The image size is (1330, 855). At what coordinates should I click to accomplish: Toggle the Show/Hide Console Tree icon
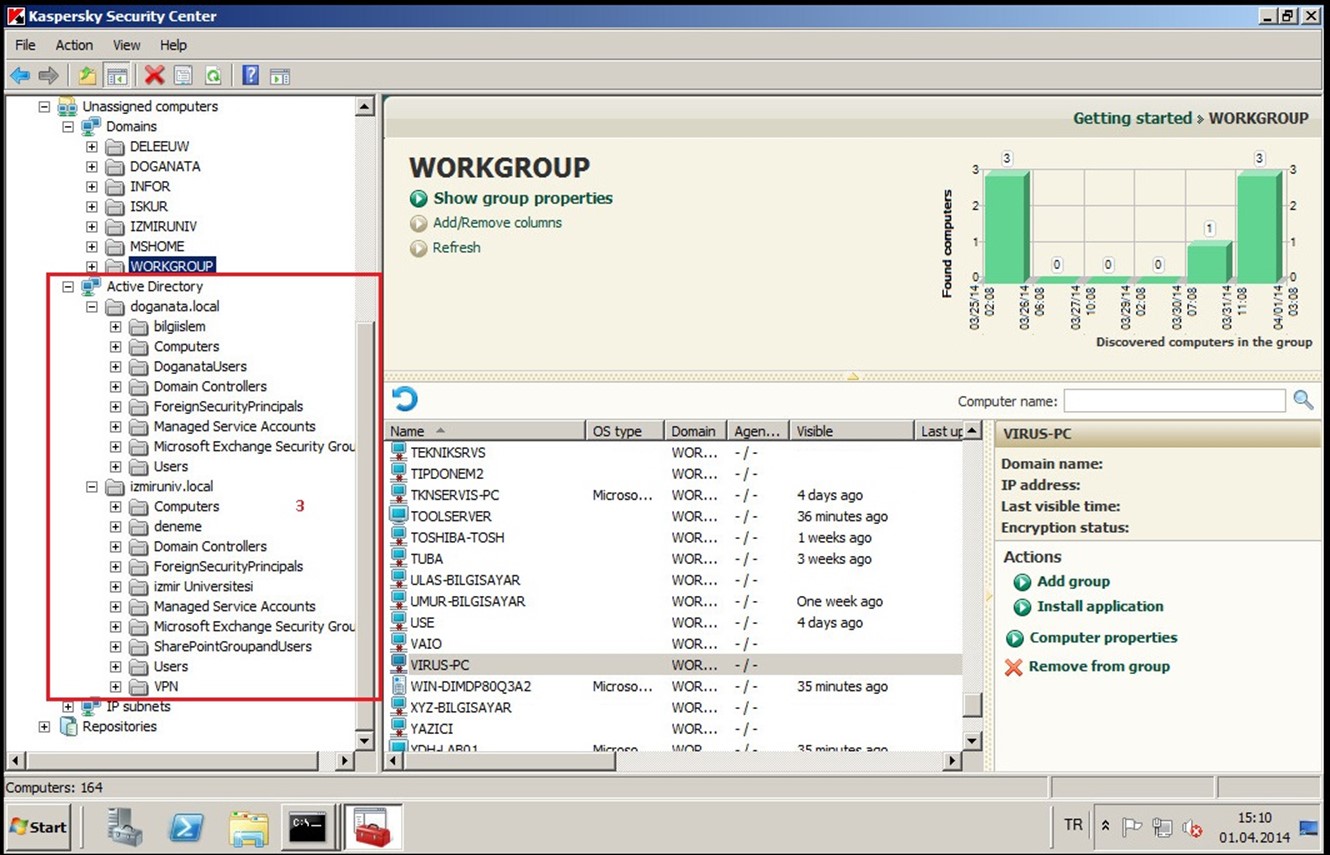point(117,75)
